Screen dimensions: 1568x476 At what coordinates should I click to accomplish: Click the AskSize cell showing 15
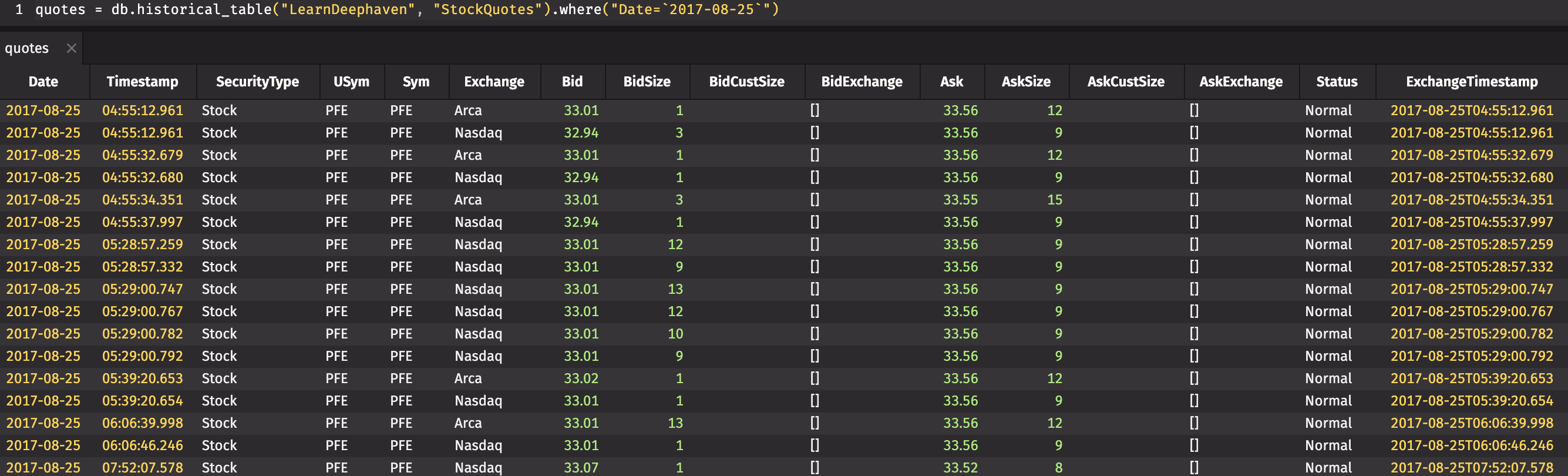click(x=1054, y=200)
